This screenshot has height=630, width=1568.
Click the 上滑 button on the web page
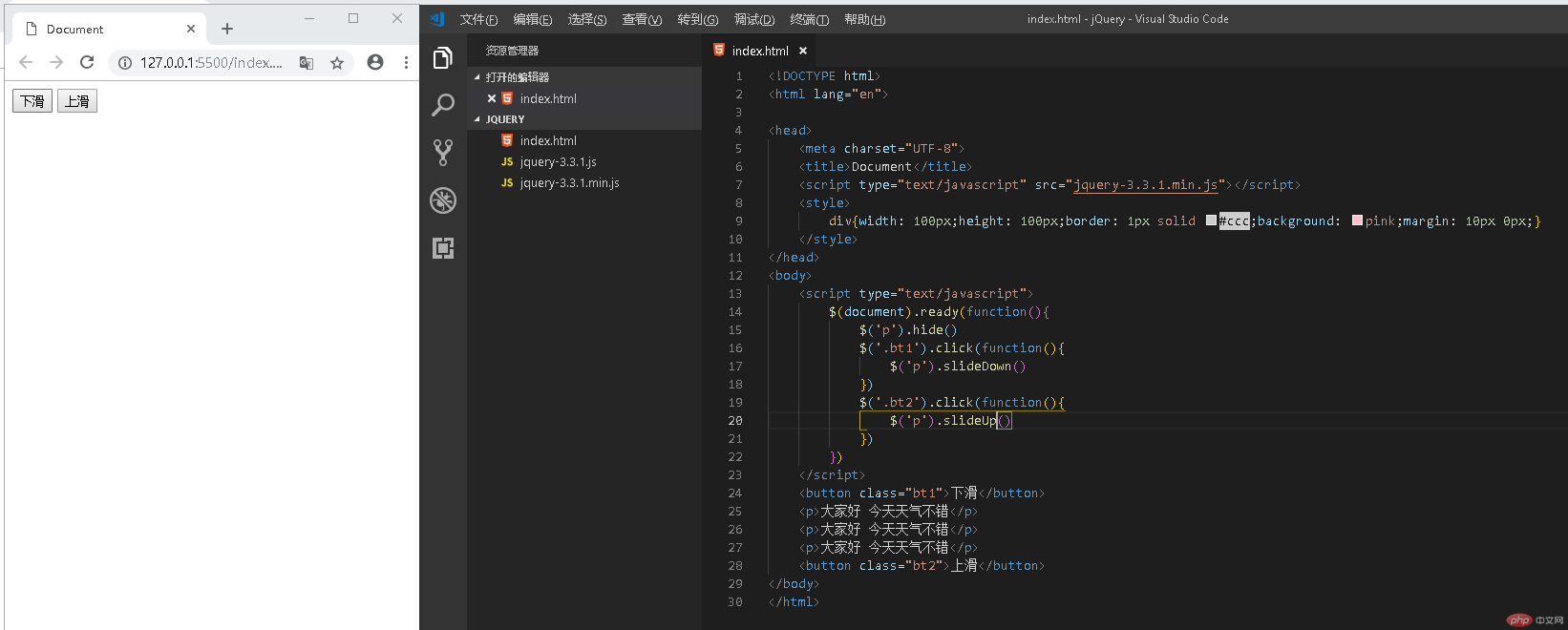77,101
